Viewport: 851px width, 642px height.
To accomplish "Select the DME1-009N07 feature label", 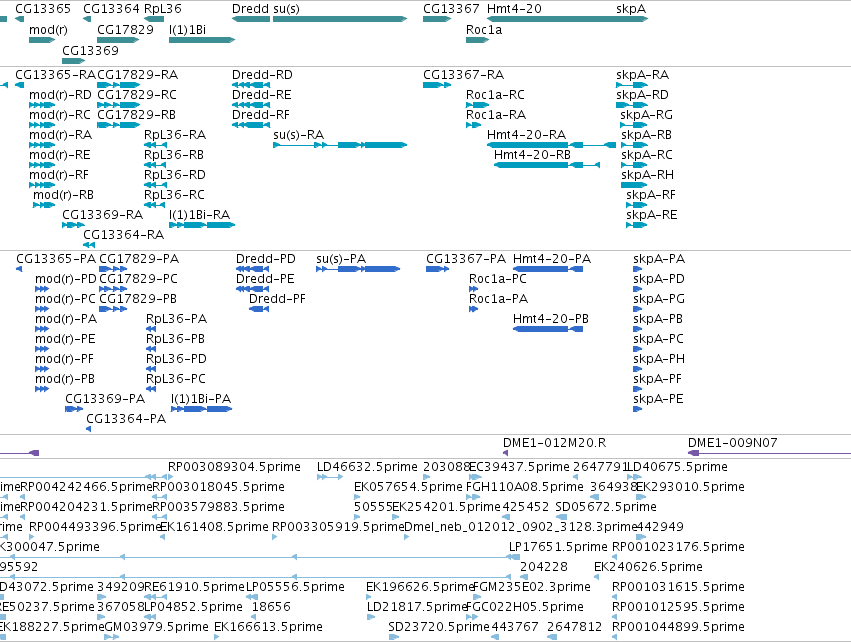I will coord(732,442).
